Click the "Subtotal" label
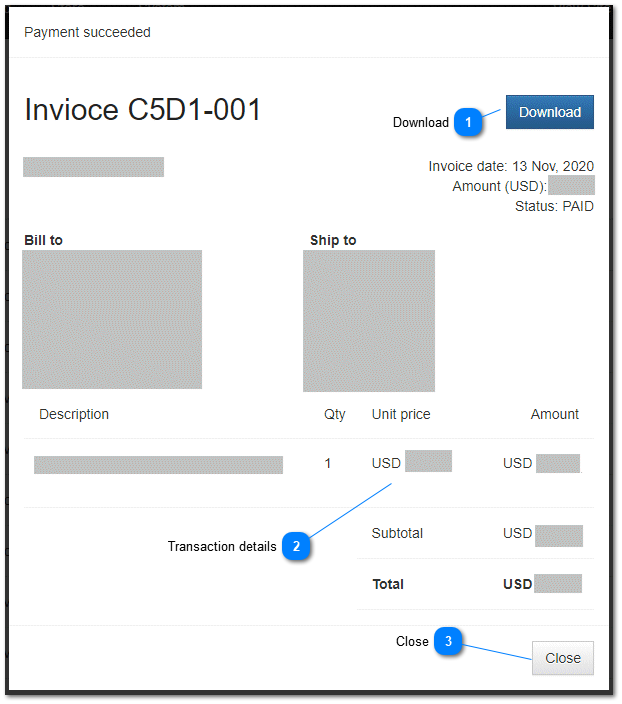The image size is (622, 704). (x=397, y=533)
